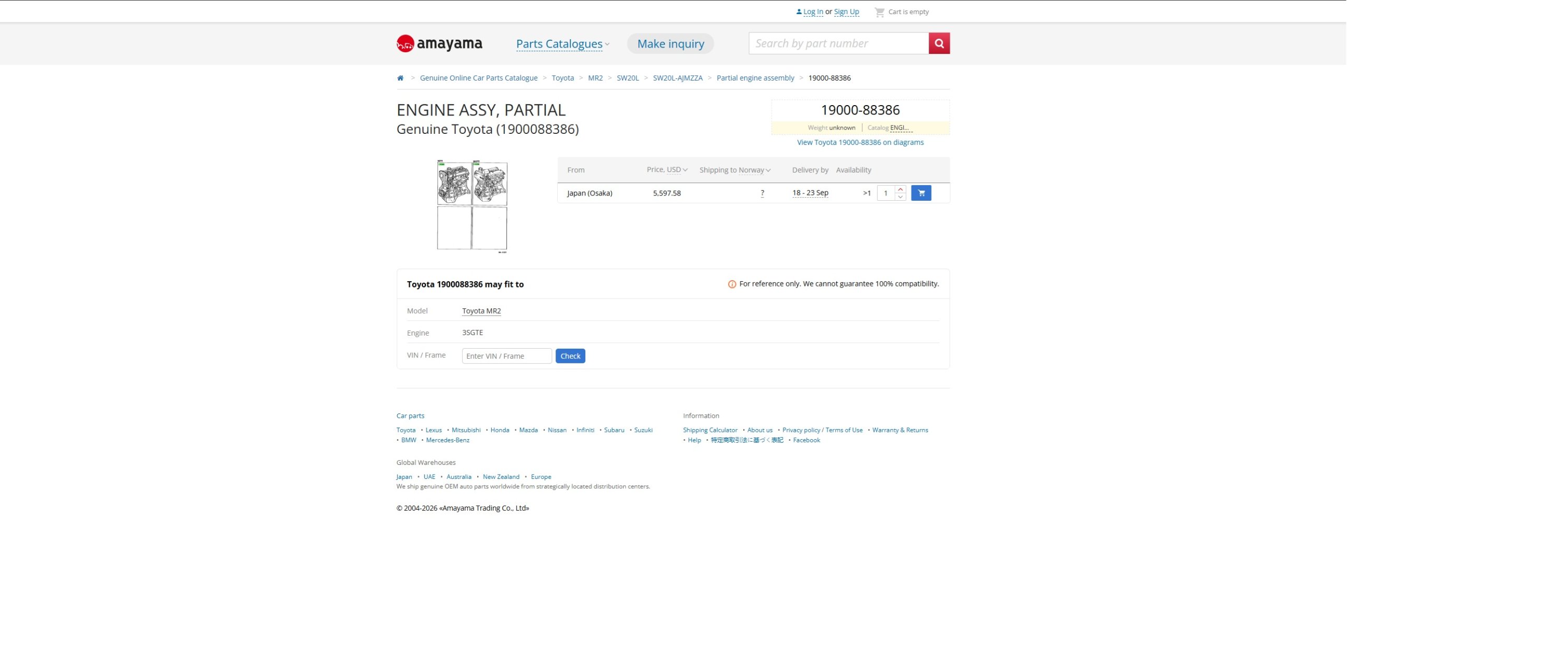The width and height of the screenshot is (1568, 654).
Task: Click the quantity input box
Action: (885, 193)
